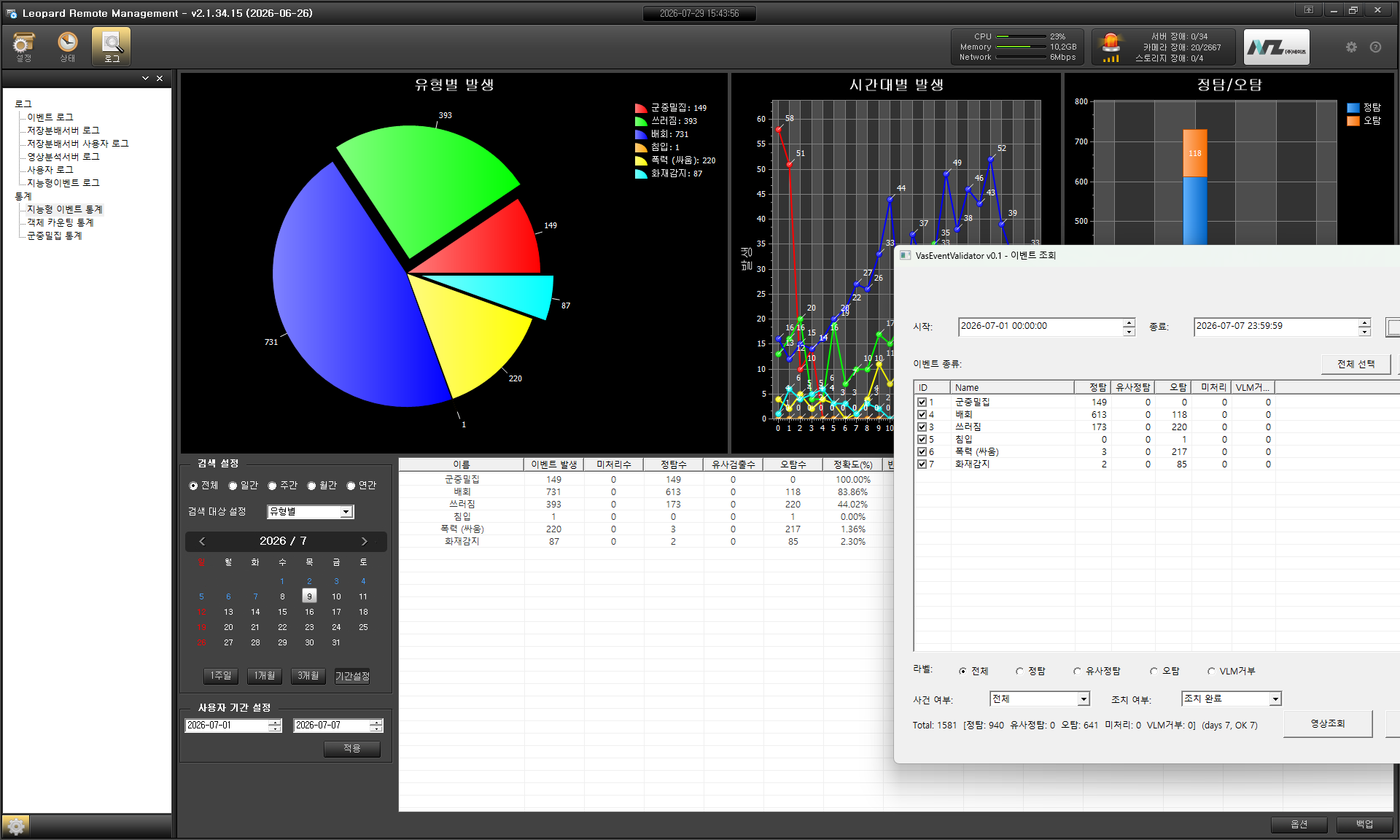
Task: Open 영상분석서버 로그 in the tree
Action: 63,157
